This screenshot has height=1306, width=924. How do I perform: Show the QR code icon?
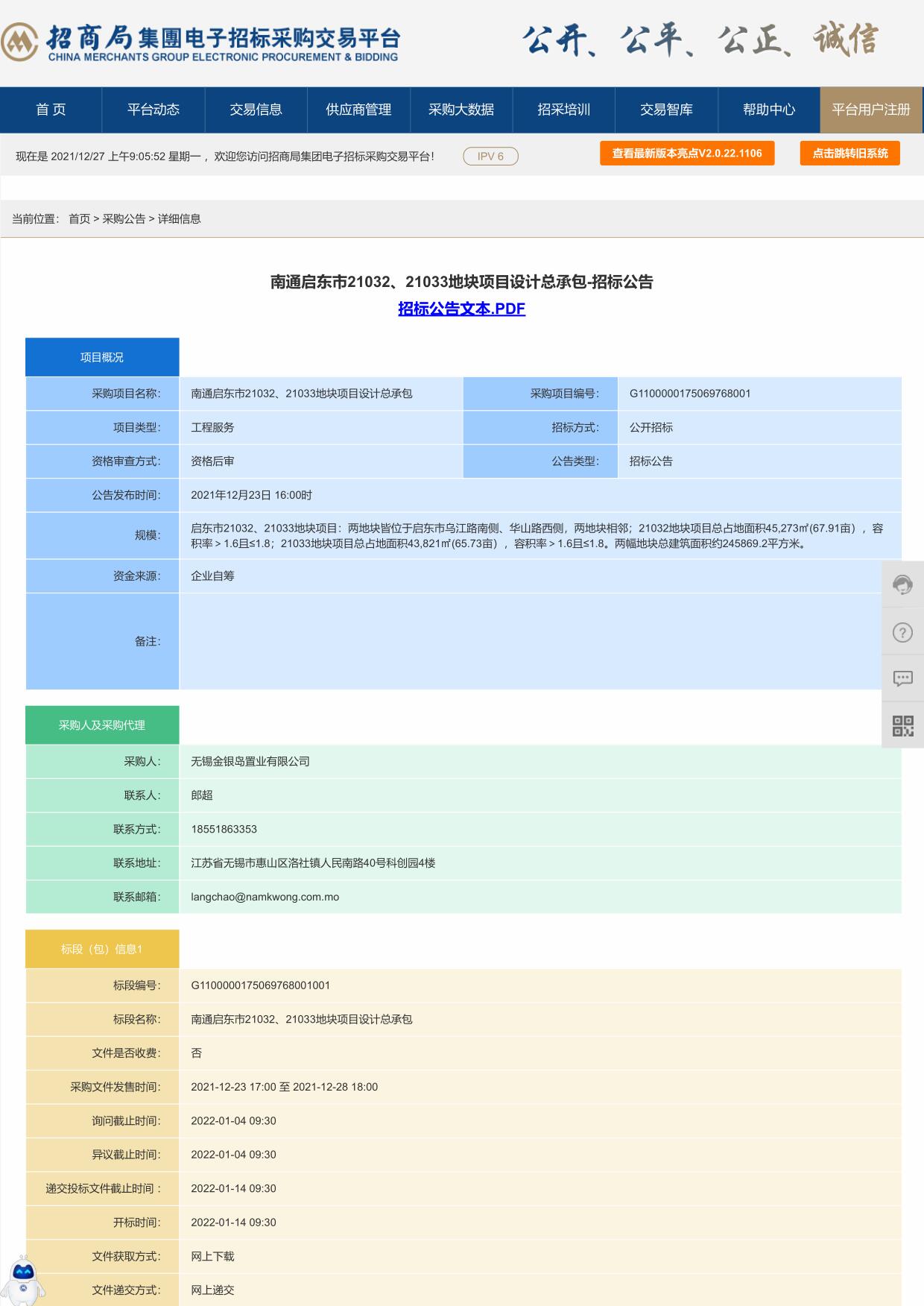point(902,725)
